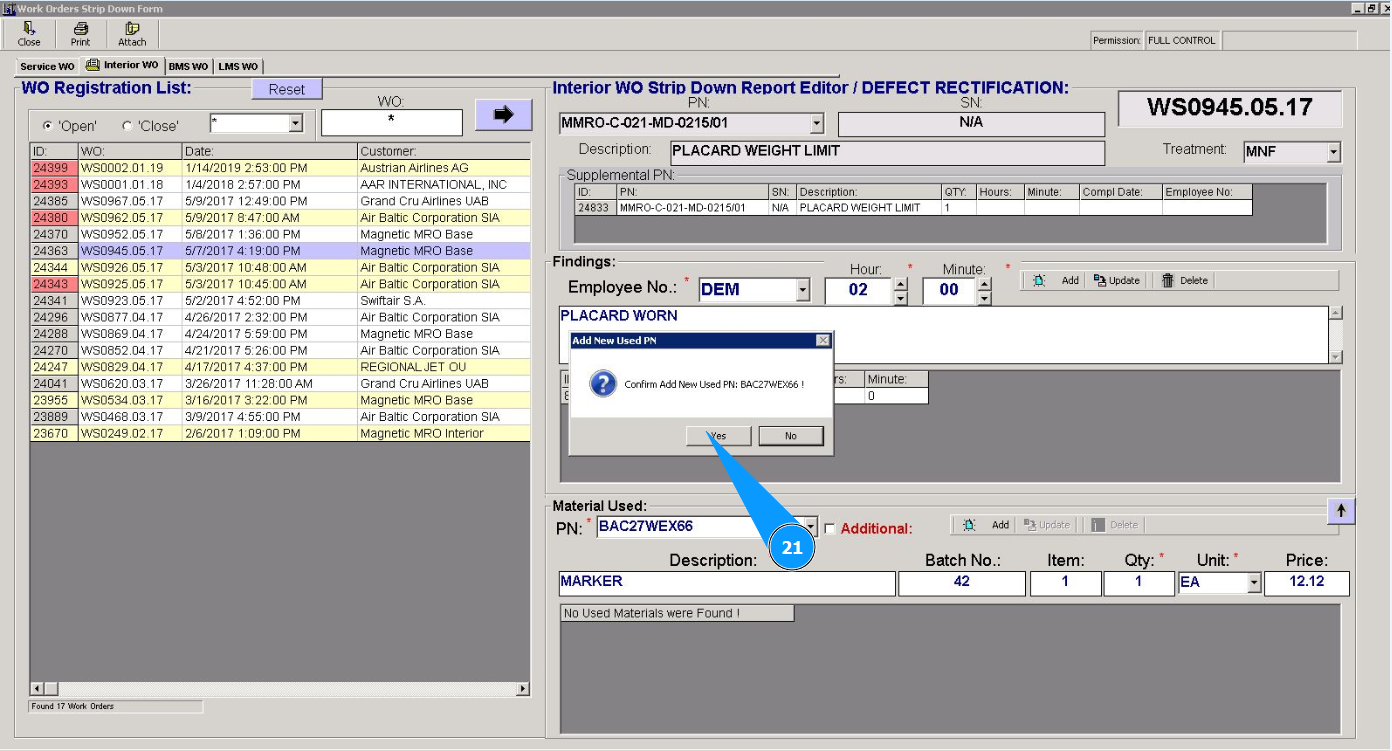This screenshot has height=751, width=1392.
Task: Switch to the BMS WO tab
Action: point(188,67)
